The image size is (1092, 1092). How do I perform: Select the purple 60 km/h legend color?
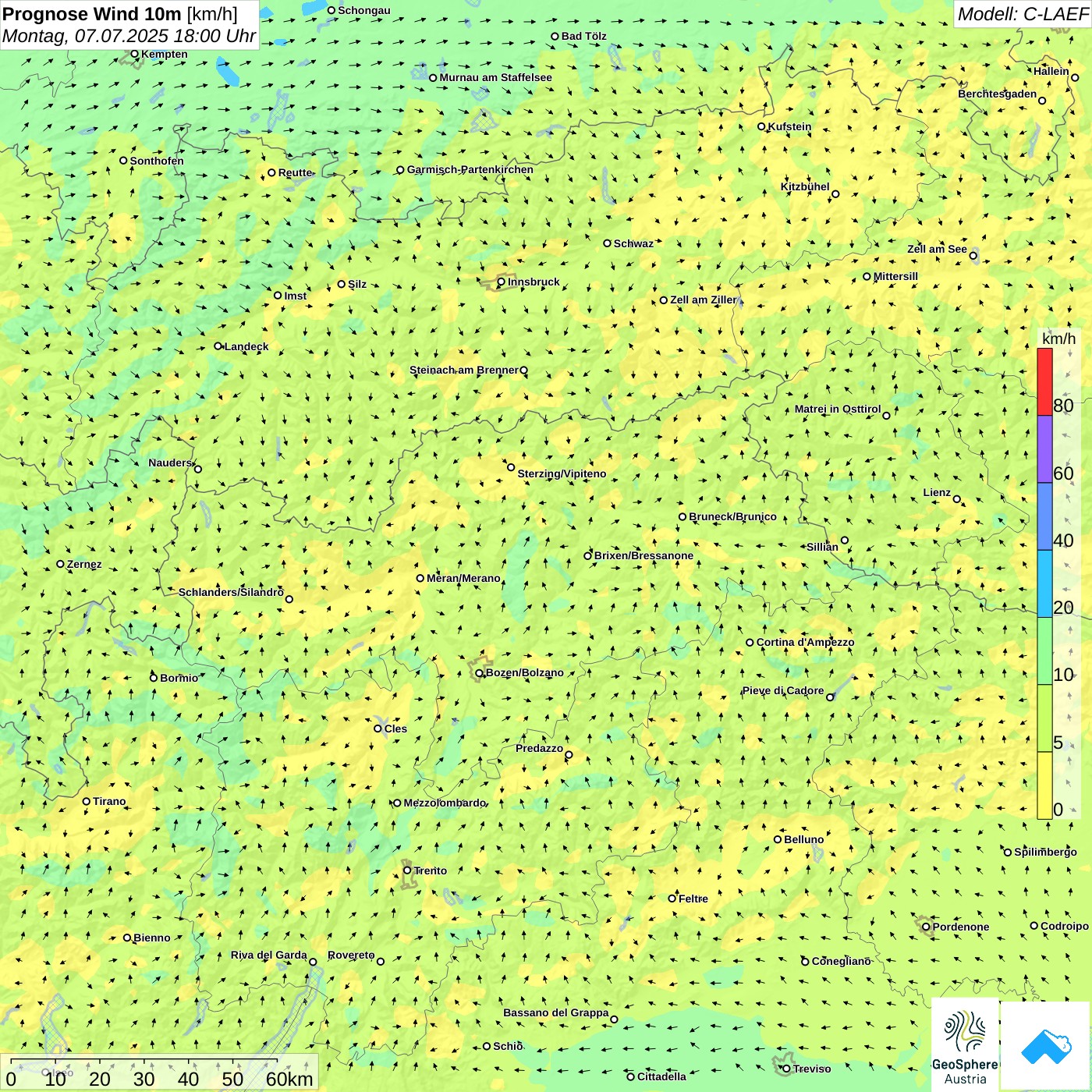tap(1044, 449)
